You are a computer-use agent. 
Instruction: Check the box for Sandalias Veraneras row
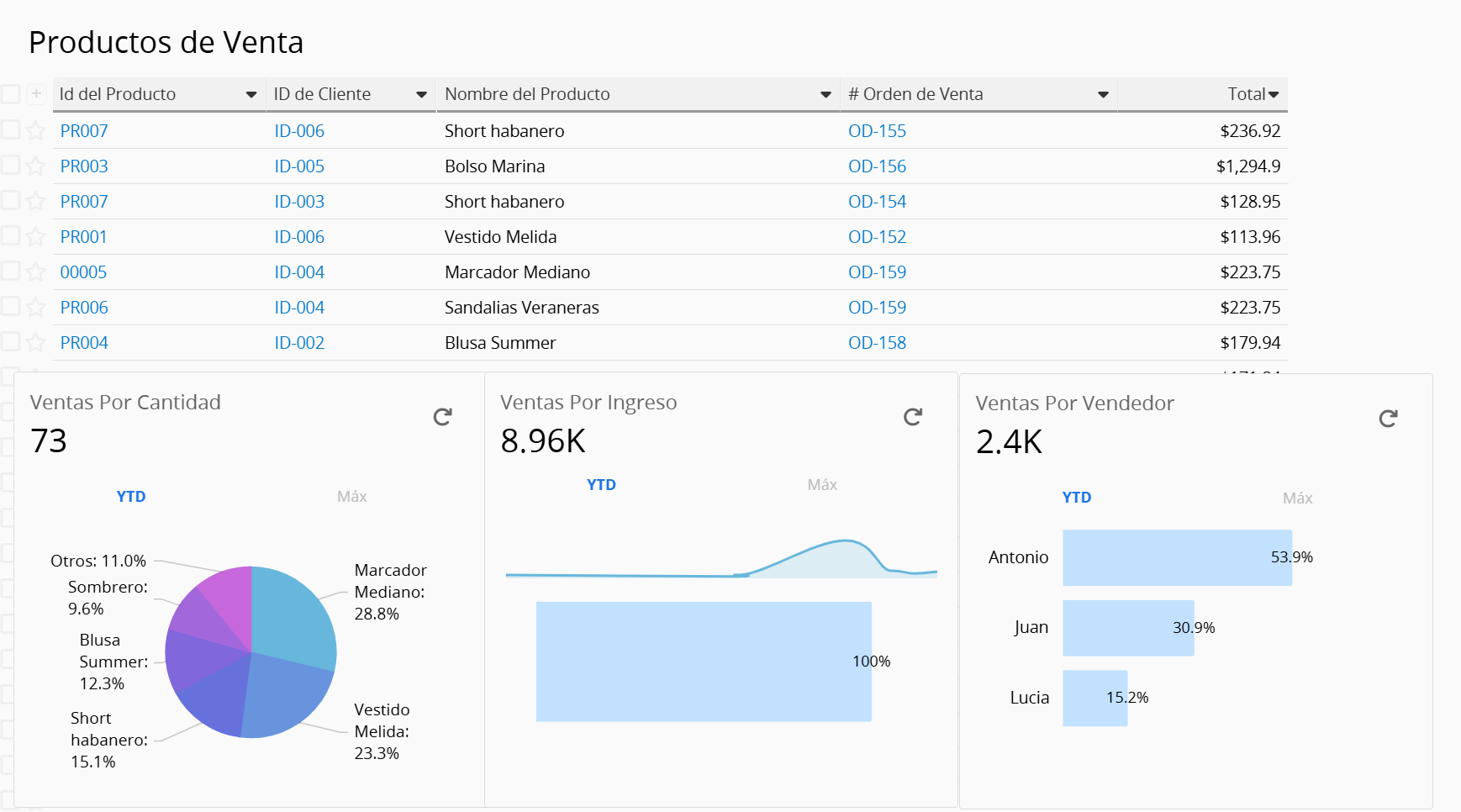10,306
